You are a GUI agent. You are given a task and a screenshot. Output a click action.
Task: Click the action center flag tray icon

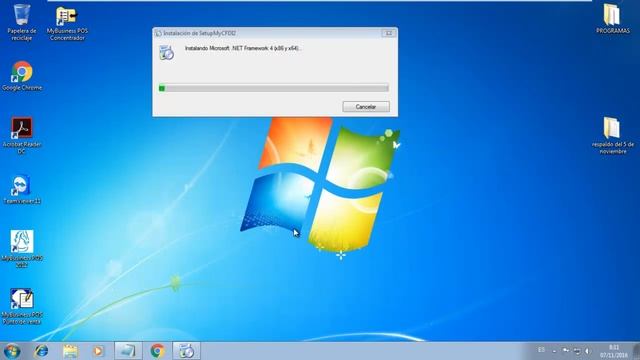[566, 351]
